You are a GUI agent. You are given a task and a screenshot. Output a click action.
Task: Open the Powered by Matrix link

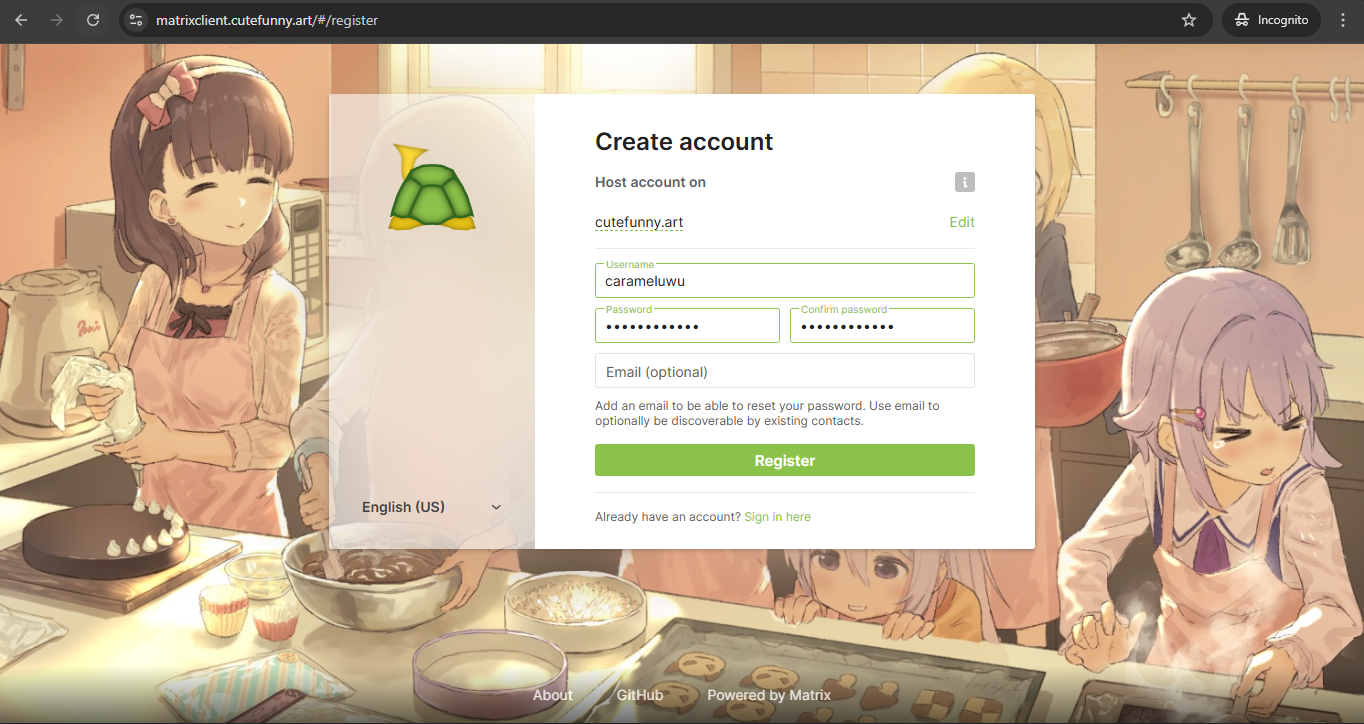point(769,695)
